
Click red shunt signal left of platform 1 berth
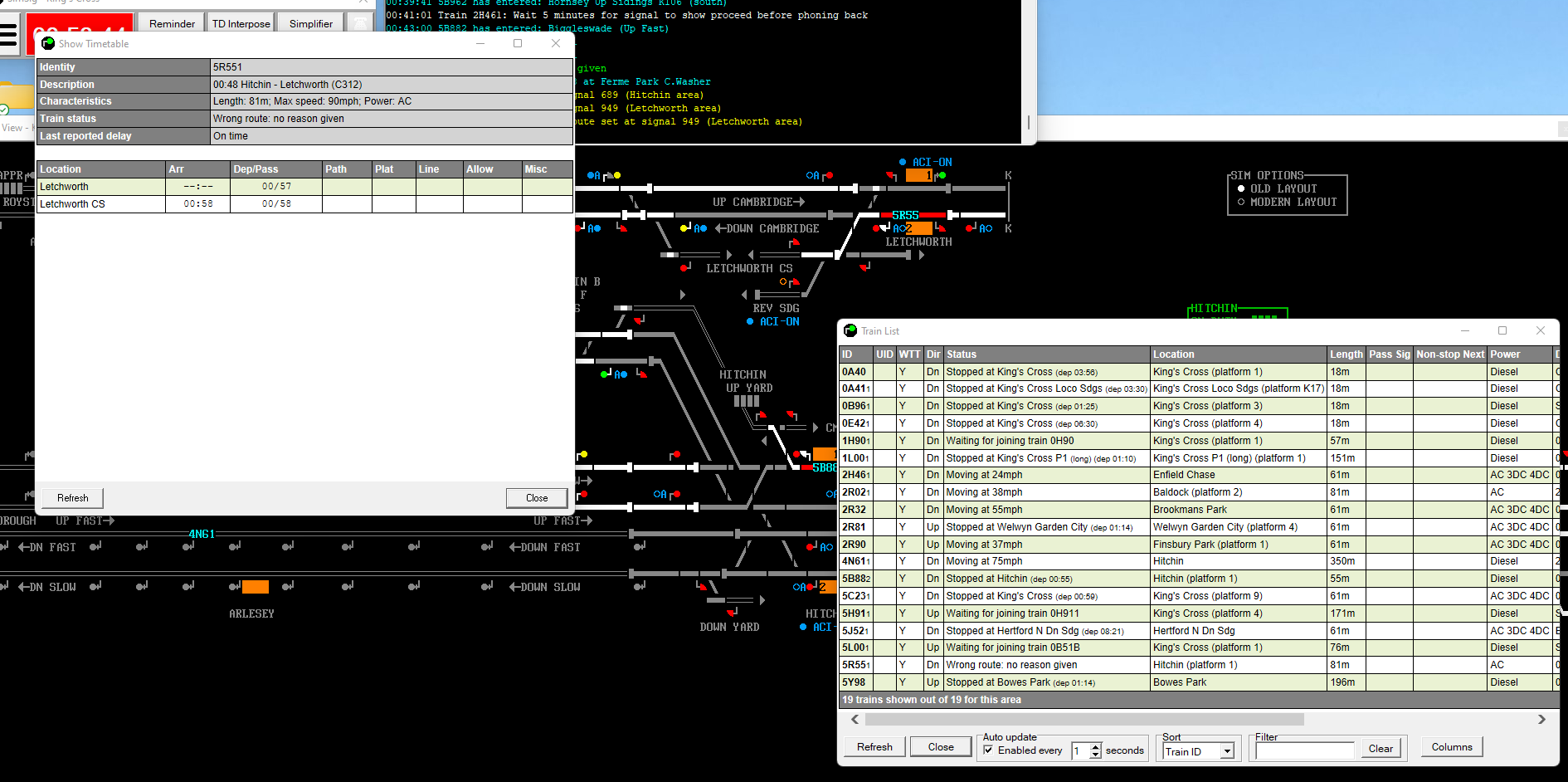(x=891, y=176)
